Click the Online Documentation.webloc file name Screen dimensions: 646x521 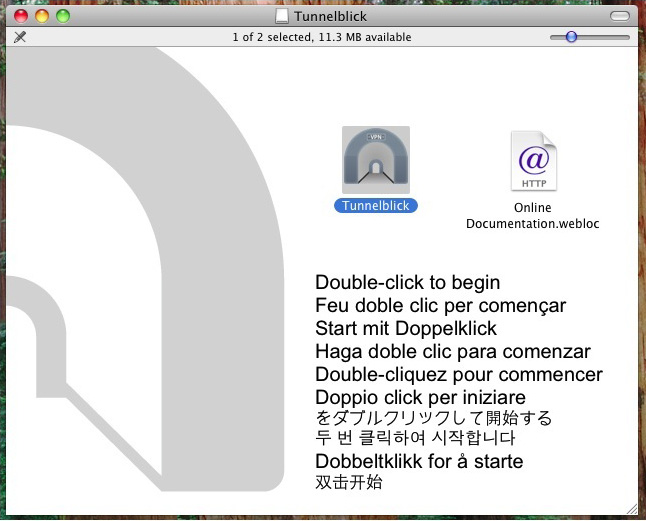pyautogui.click(x=532, y=215)
